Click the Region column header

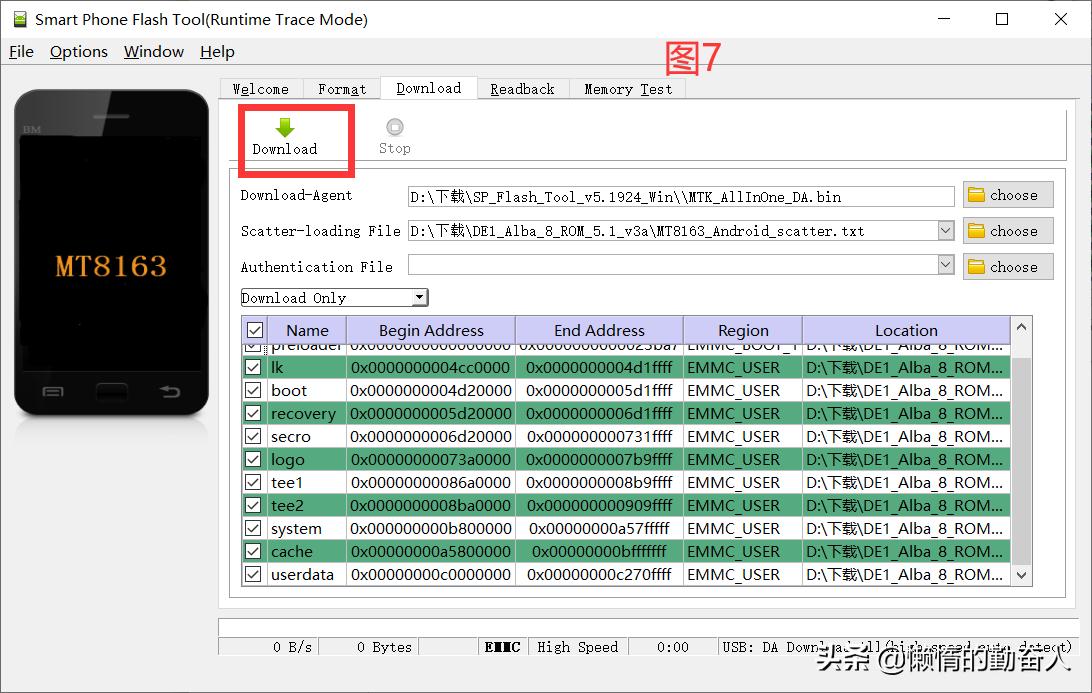pyautogui.click(x=743, y=330)
